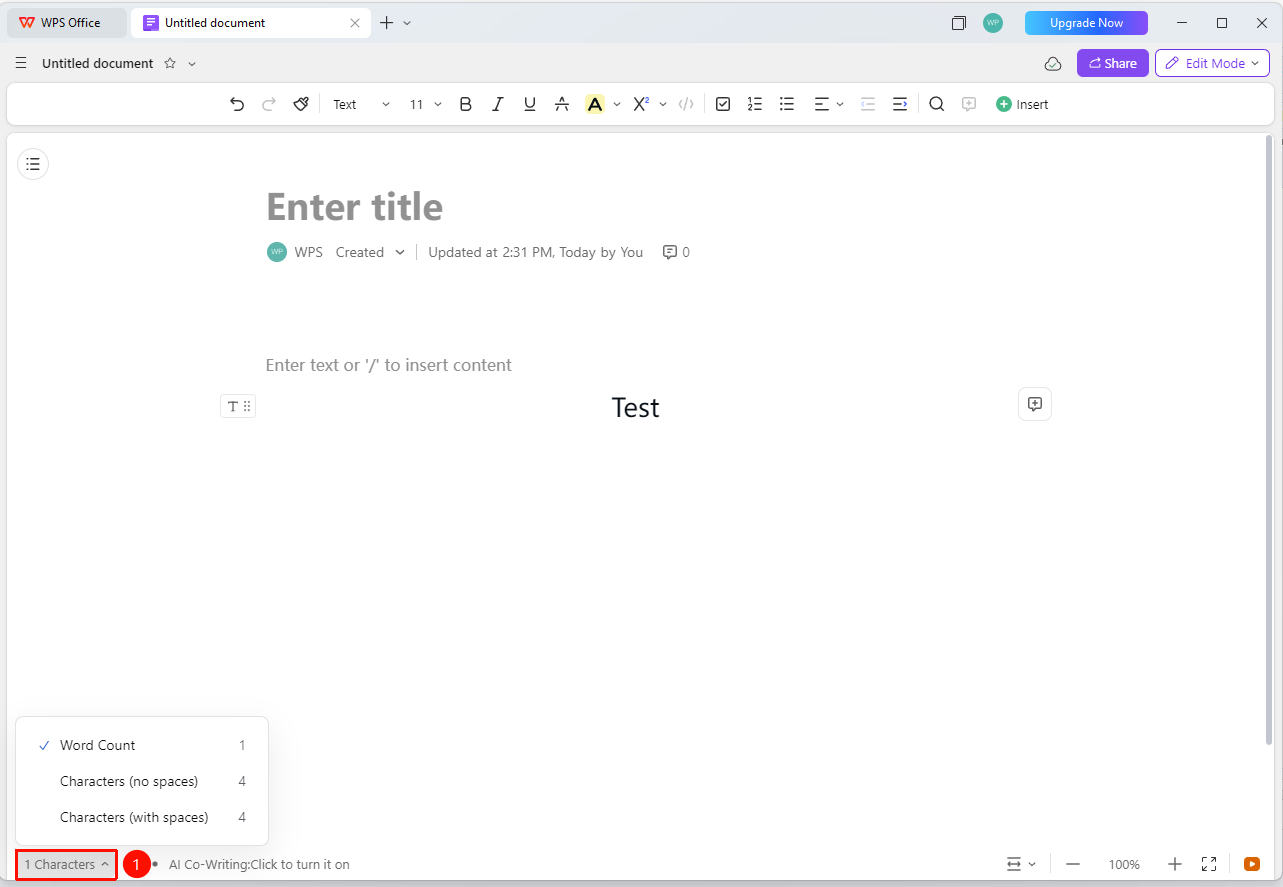Select Characters (with spaces) option

click(x=142, y=817)
